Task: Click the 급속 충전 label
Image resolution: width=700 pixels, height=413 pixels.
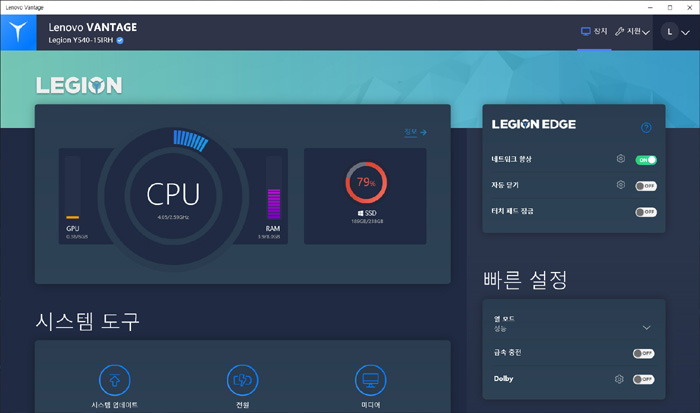Action: tap(507, 353)
